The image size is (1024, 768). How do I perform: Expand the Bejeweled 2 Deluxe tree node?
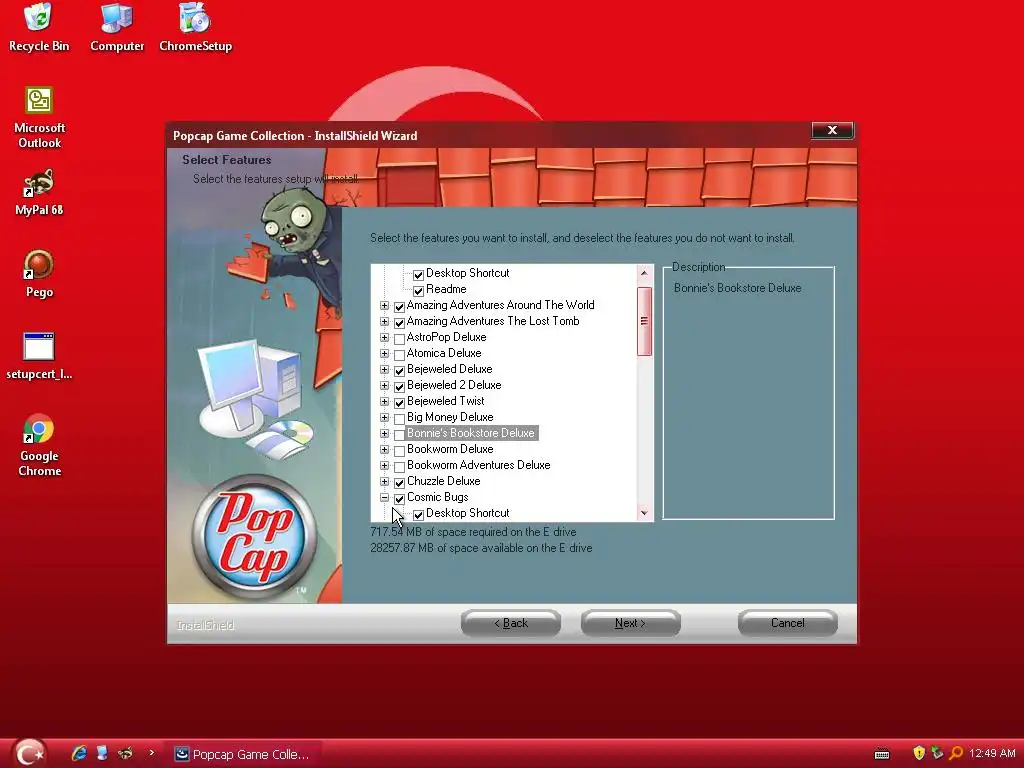pos(385,385)
